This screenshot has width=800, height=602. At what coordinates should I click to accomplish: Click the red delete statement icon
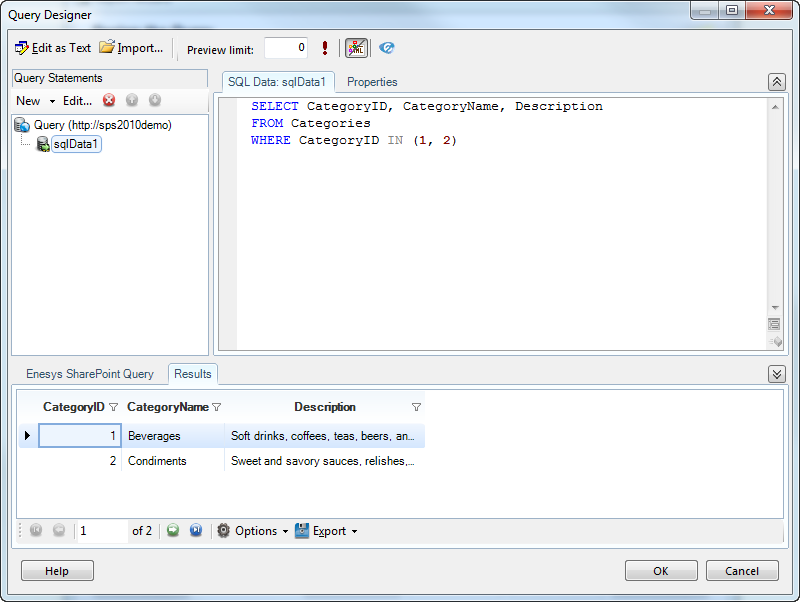(x=109, y=100)
